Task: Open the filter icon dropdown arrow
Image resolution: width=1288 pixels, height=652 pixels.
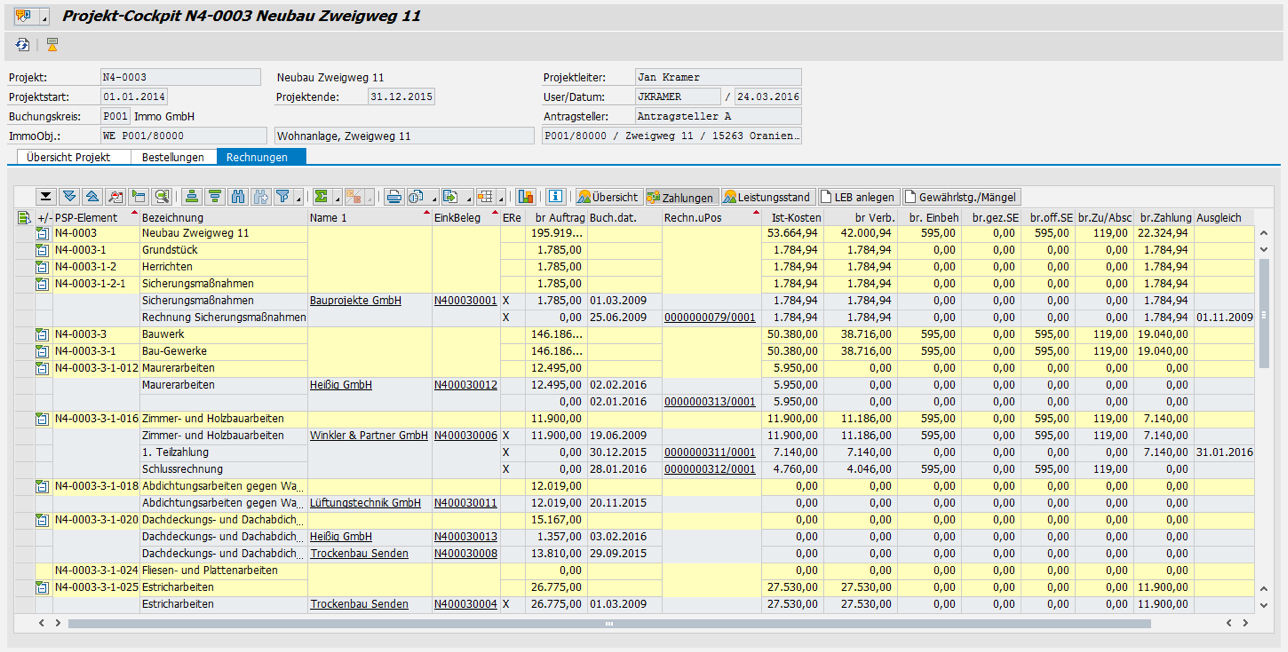Action: click(x=299, y=198)
